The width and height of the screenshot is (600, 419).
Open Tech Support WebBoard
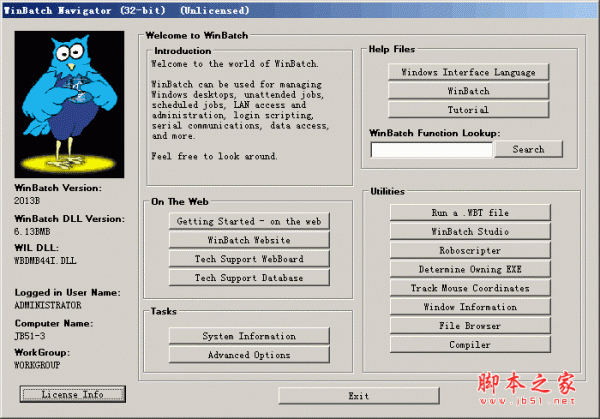pyautogui.click(x=249, y=259)
